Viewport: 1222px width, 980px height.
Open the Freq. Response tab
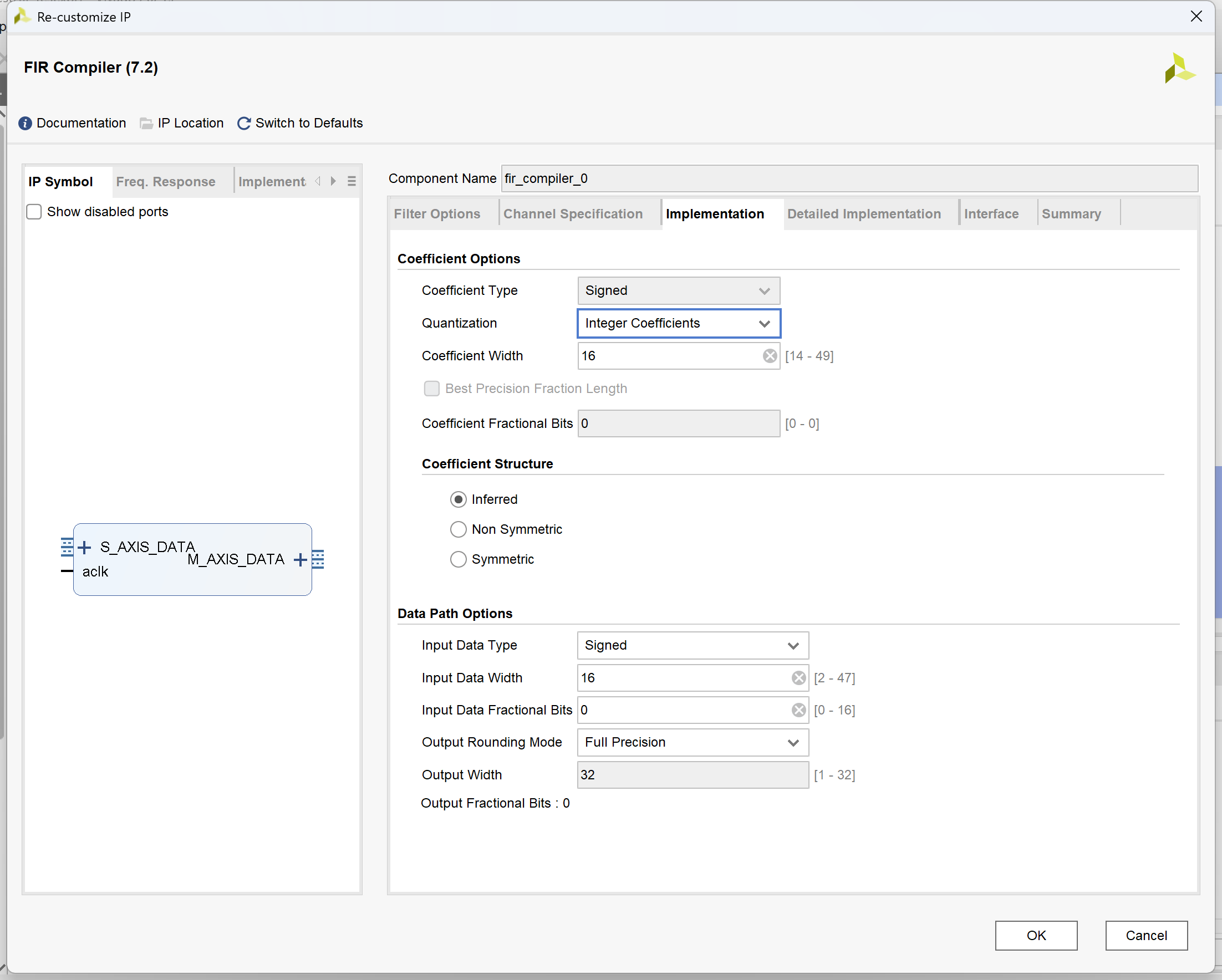click(166, 182)
